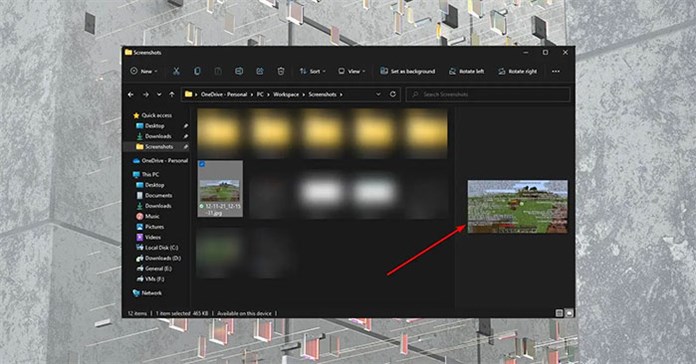This screenshot has width=696, height=364.
Task: Open Downloads under This PC
Action: tap(158, 206)
